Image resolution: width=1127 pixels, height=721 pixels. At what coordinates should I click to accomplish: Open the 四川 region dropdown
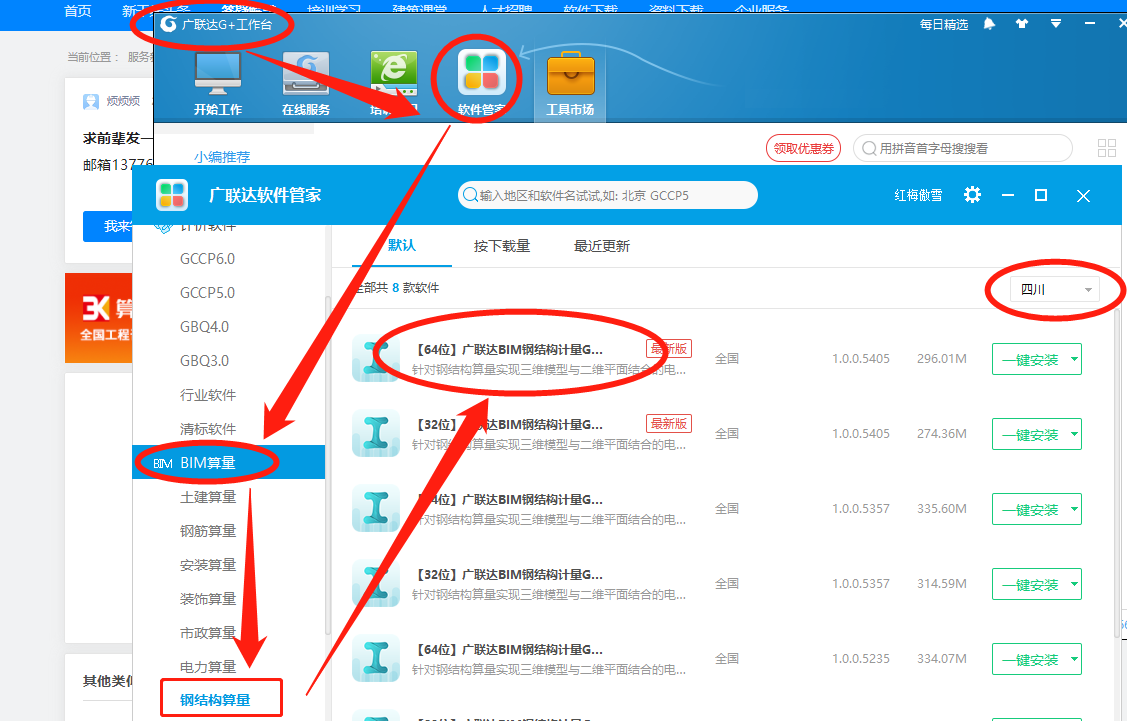point(1054,289)
